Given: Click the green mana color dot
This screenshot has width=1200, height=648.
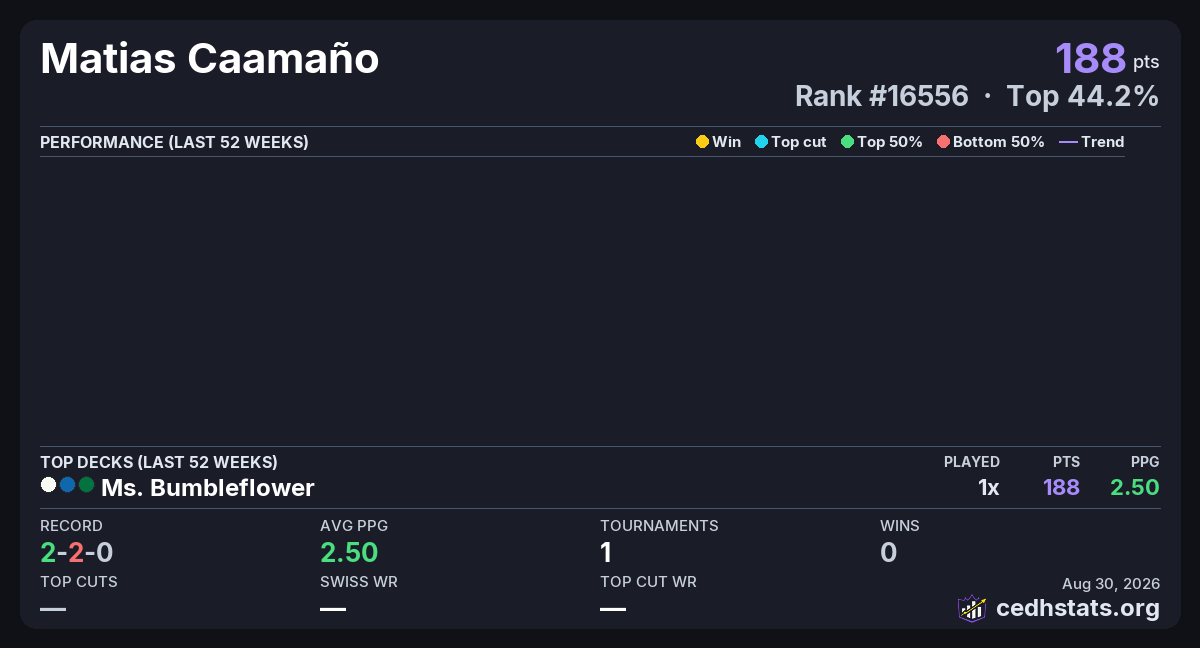Looking at the screenshot, I should click(86, 485).
